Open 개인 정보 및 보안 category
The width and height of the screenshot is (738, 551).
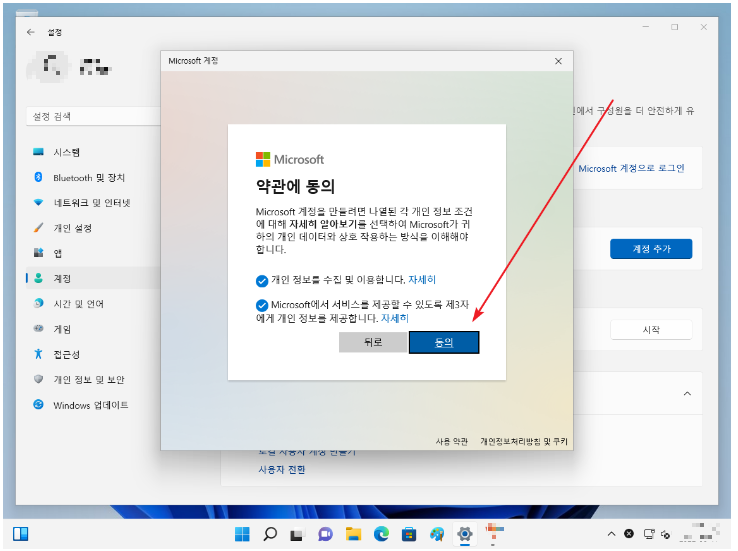tap(93, 380)
